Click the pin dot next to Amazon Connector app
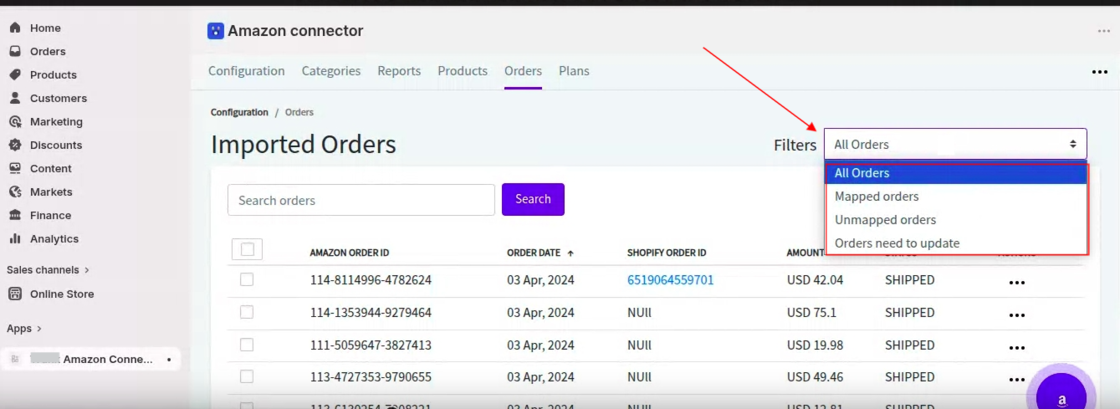Screen dimensions: 1120x409 coord(169,360)
